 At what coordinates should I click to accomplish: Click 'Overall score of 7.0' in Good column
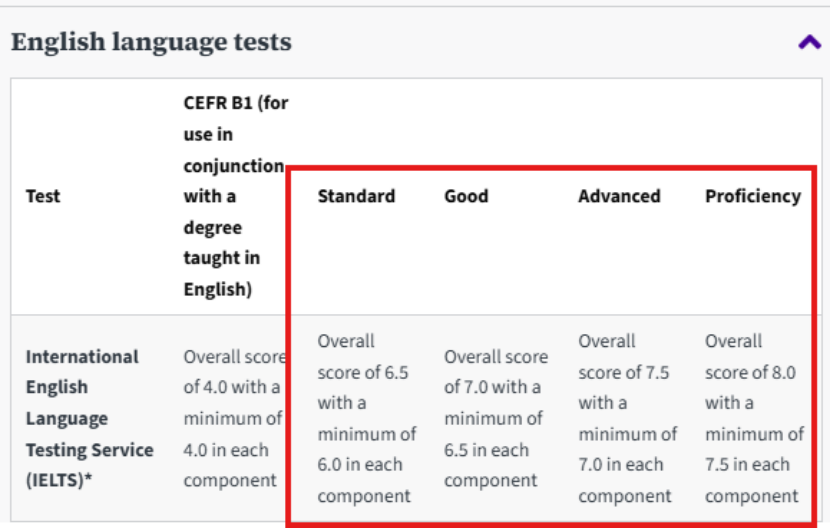tap(496, 372)
